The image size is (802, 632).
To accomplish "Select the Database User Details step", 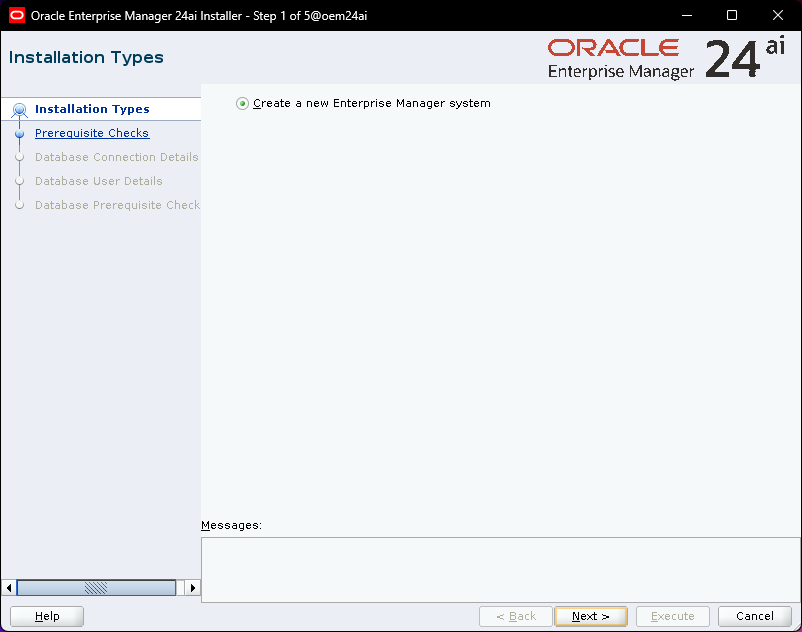I will tap(98, 181).
